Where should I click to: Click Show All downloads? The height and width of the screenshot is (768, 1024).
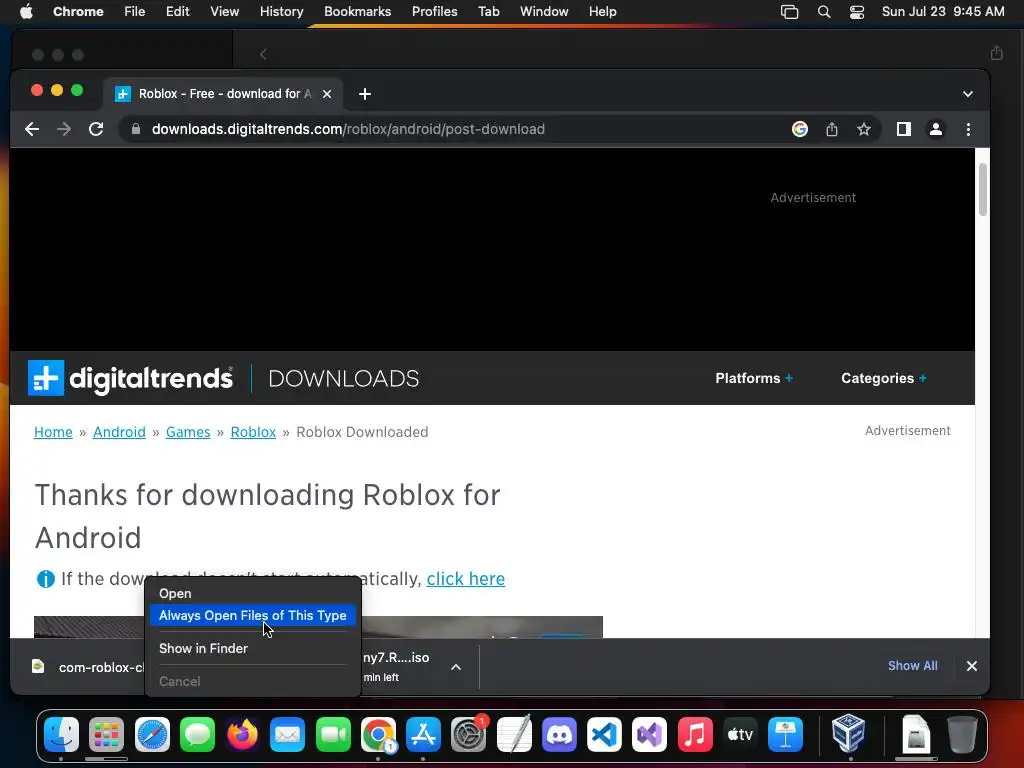(x=912, y=665)
